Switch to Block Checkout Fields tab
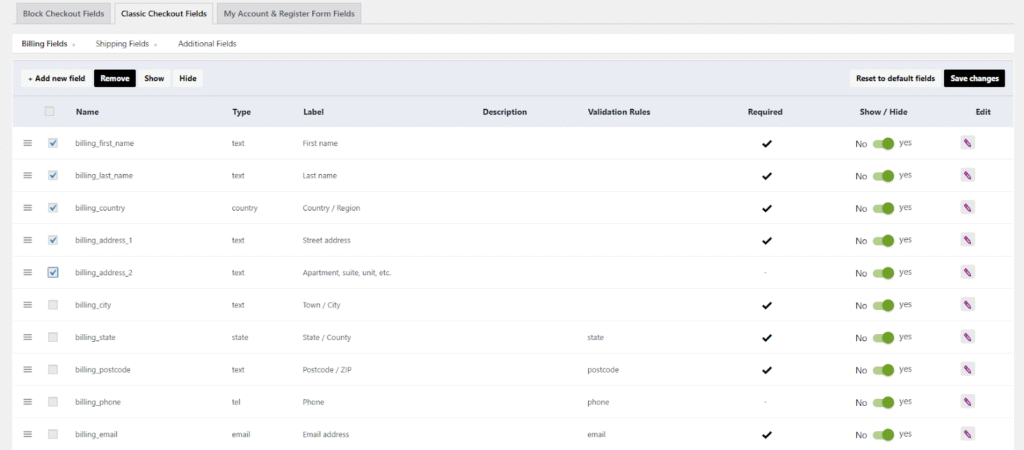 click(x=64, y=13)
